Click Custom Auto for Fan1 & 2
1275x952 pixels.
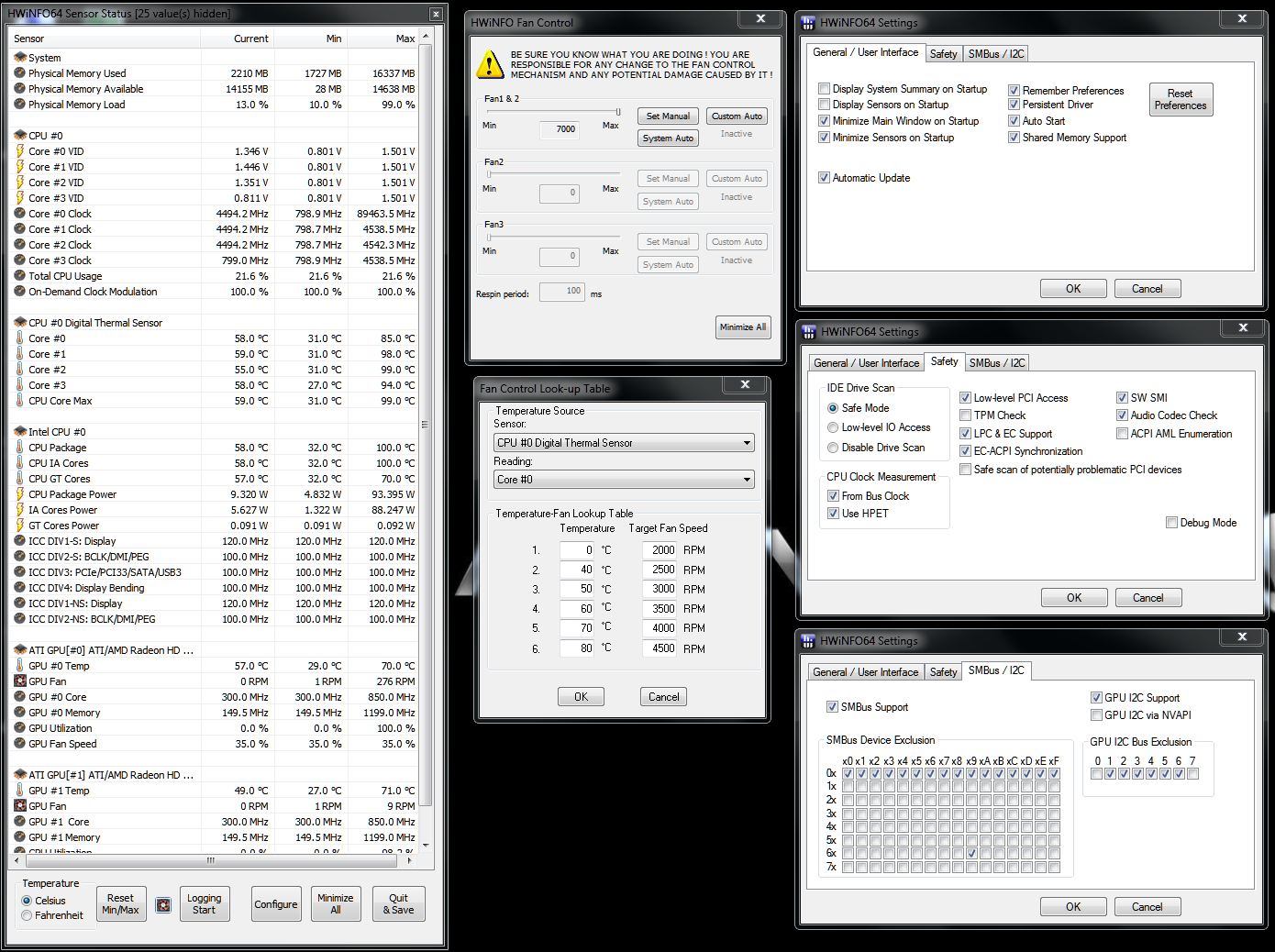coord(737,116)
